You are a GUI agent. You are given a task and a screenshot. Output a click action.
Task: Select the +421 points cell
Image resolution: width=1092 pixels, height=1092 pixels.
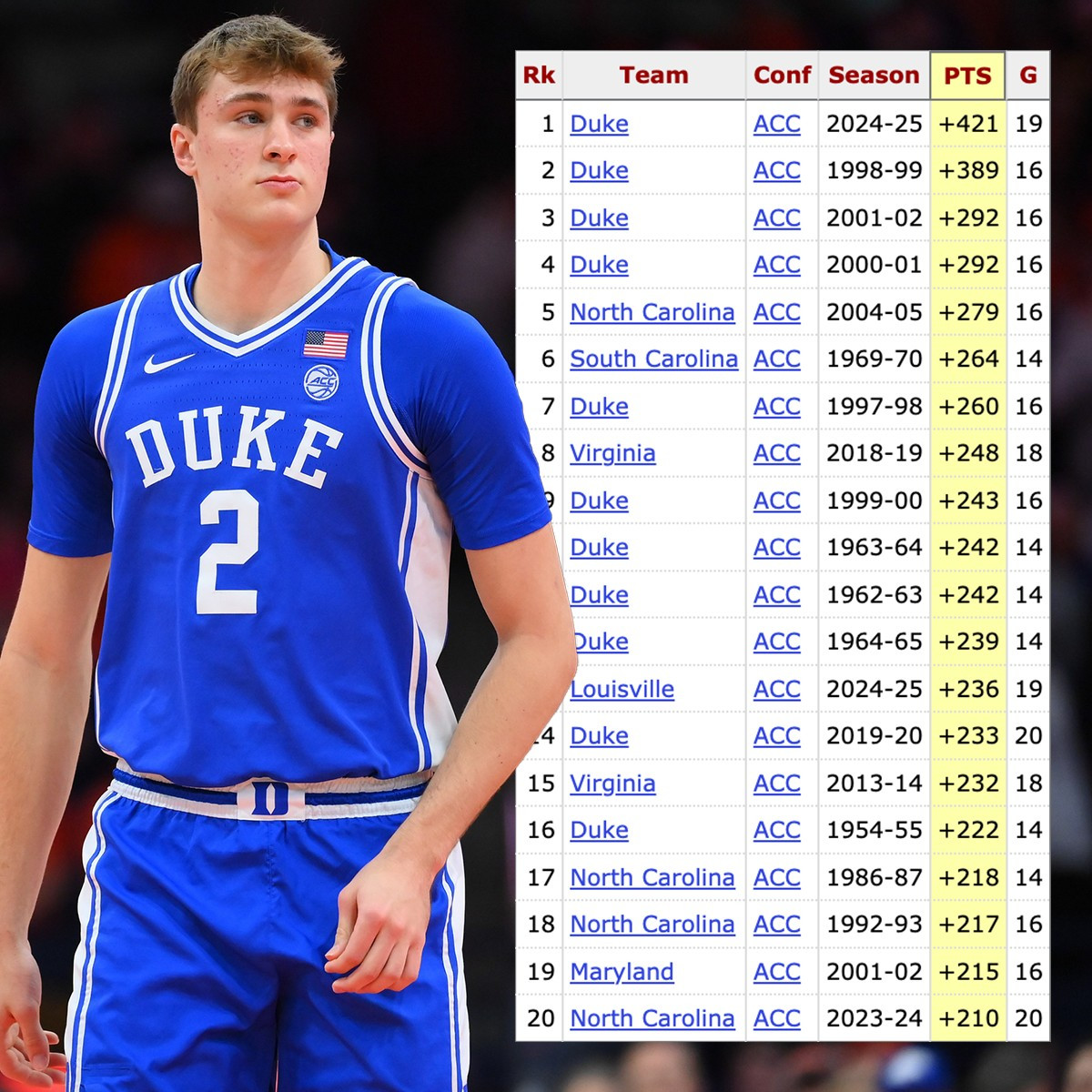(x=968, y=124)
